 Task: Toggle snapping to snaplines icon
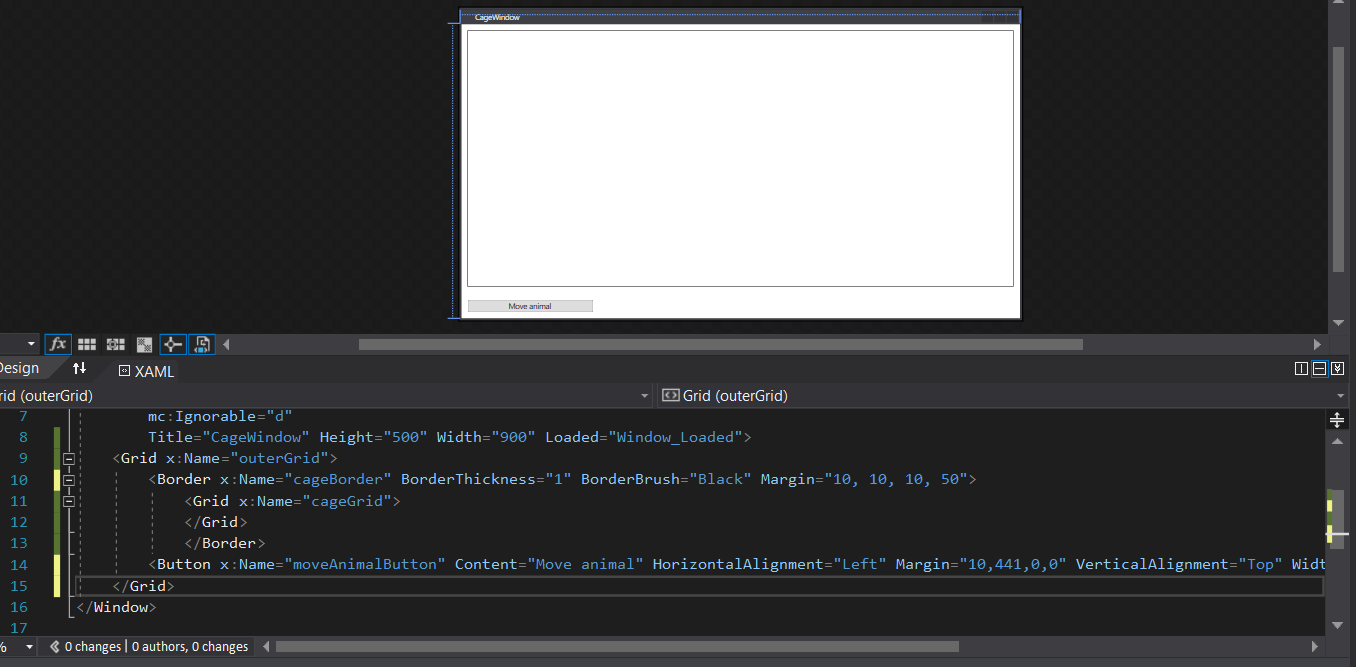point(173,344)
